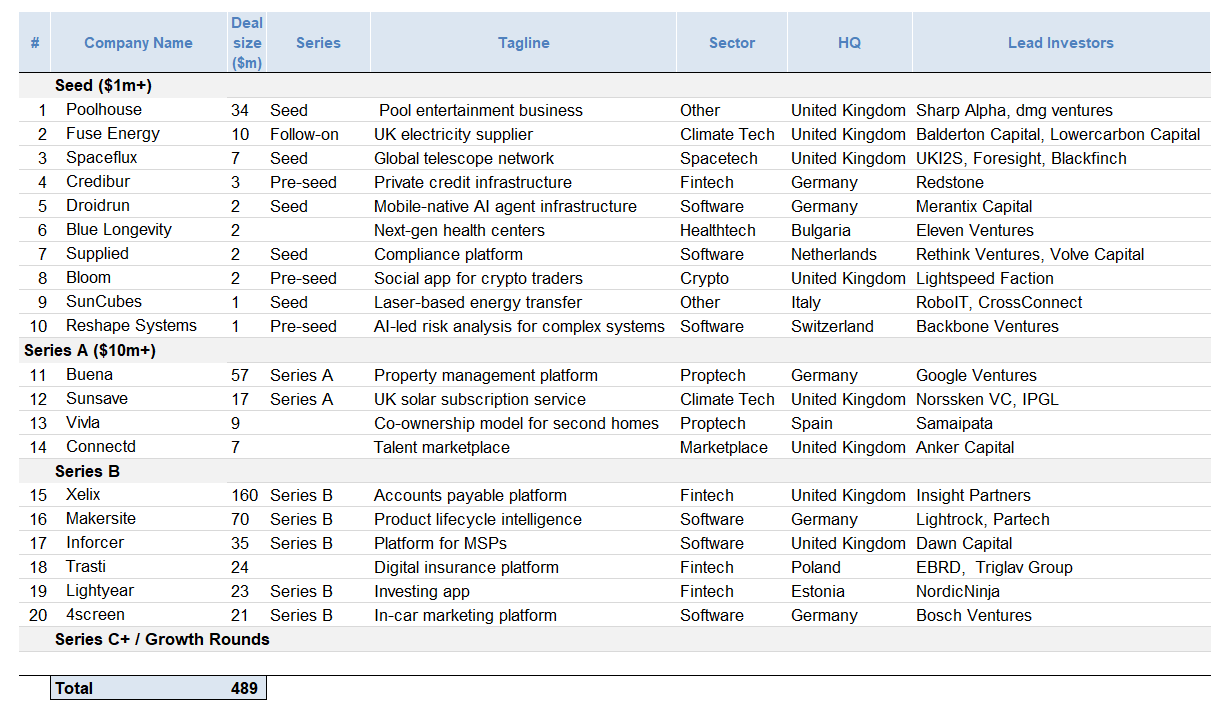Click the Droidrun company cell
The height and width of the screenshot is (717, 1231).
click(99, 206)
